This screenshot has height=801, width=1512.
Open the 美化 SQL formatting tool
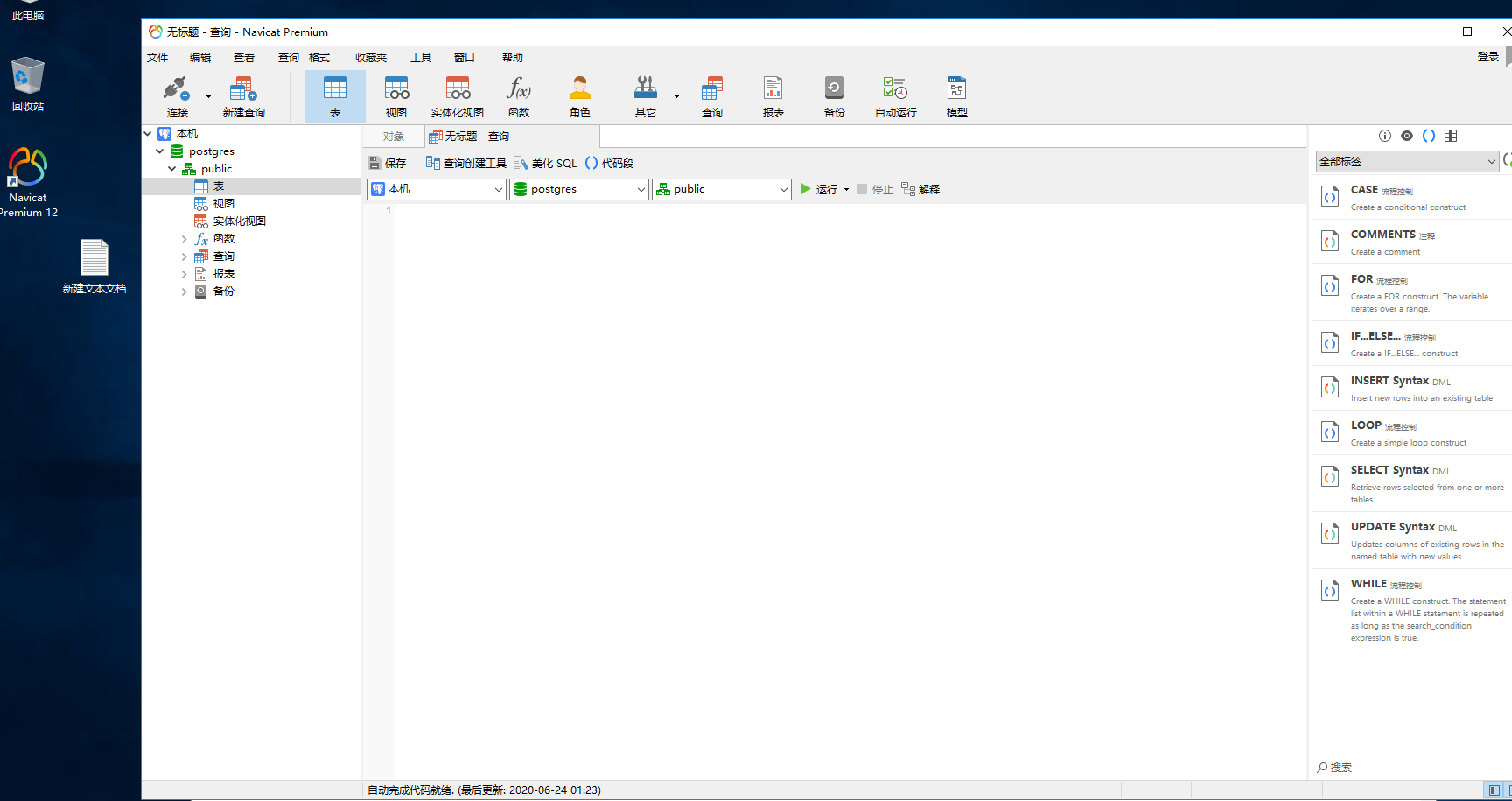coord(544,163)
